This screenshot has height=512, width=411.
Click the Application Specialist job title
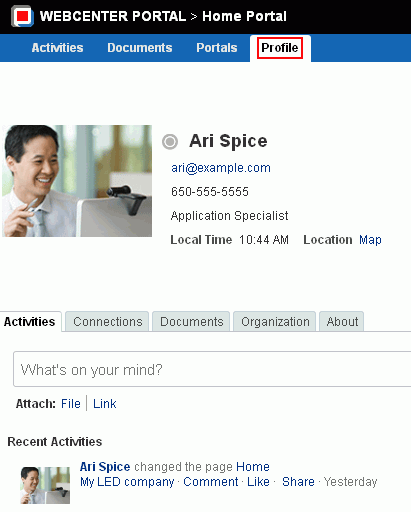229,216
